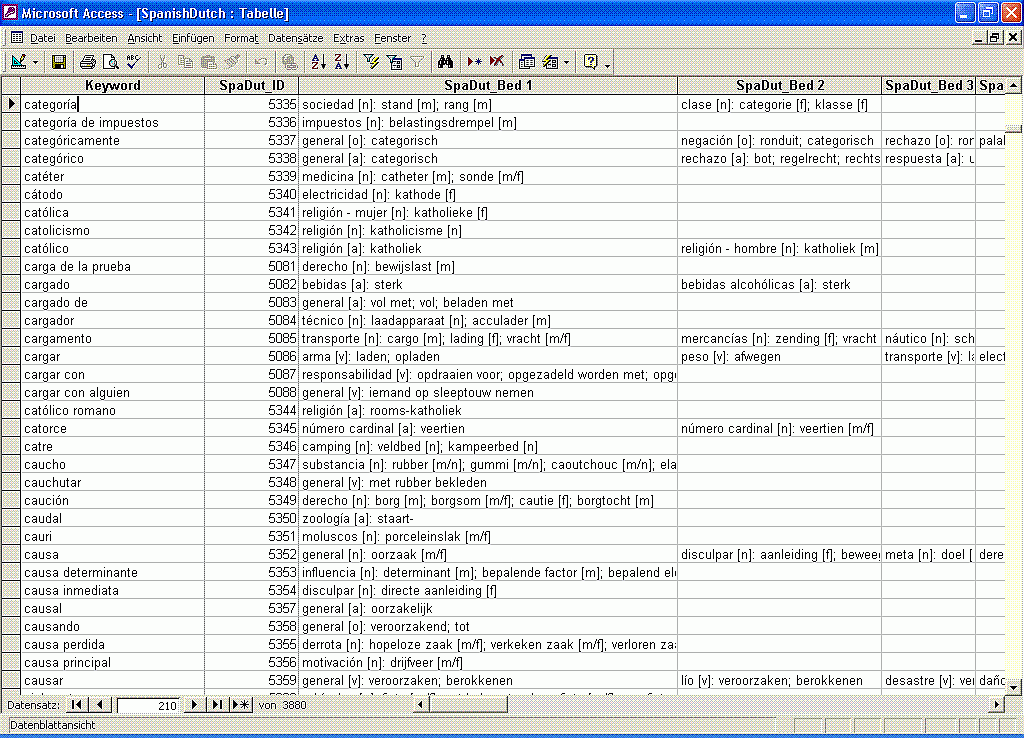The width and height of the screenshot is (1024, 738).
Task: Click Filter By Form icon
Action: [394, 62]
